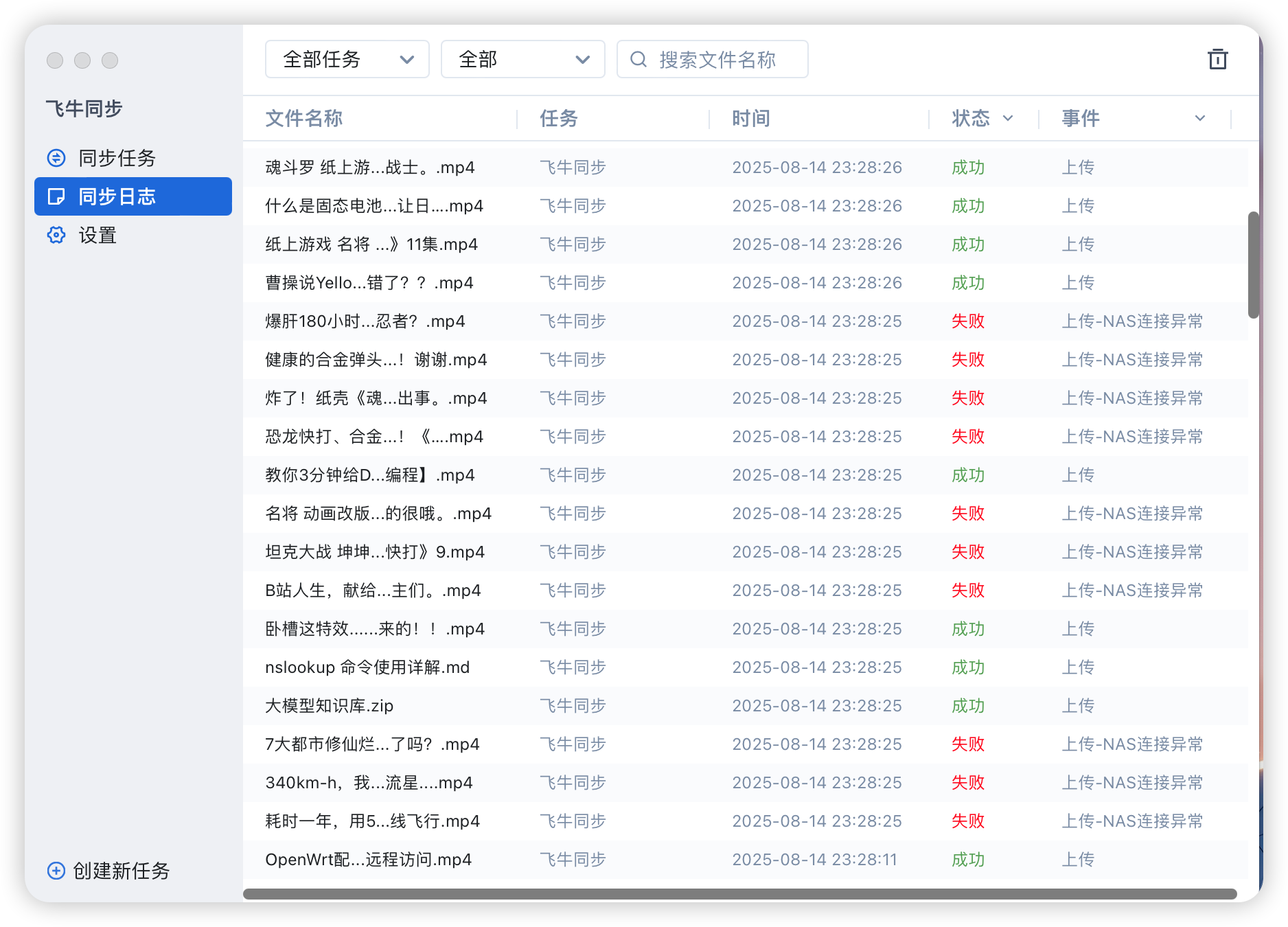Click the vertical scrollbar thumb
1288x927 pixels.
(1254, 265)
